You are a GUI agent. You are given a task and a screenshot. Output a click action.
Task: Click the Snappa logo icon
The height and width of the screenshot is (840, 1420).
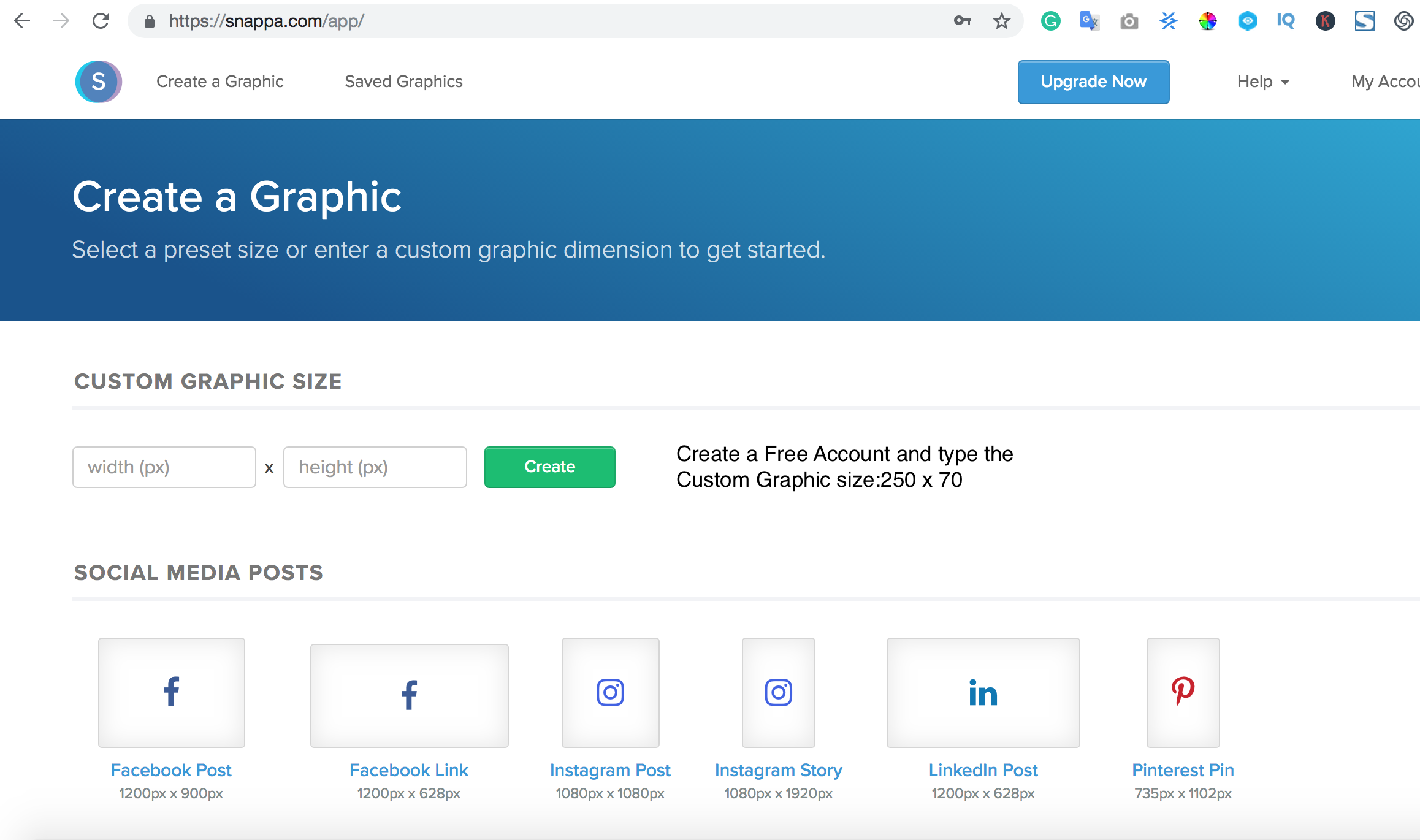click(x=98, y=82)
